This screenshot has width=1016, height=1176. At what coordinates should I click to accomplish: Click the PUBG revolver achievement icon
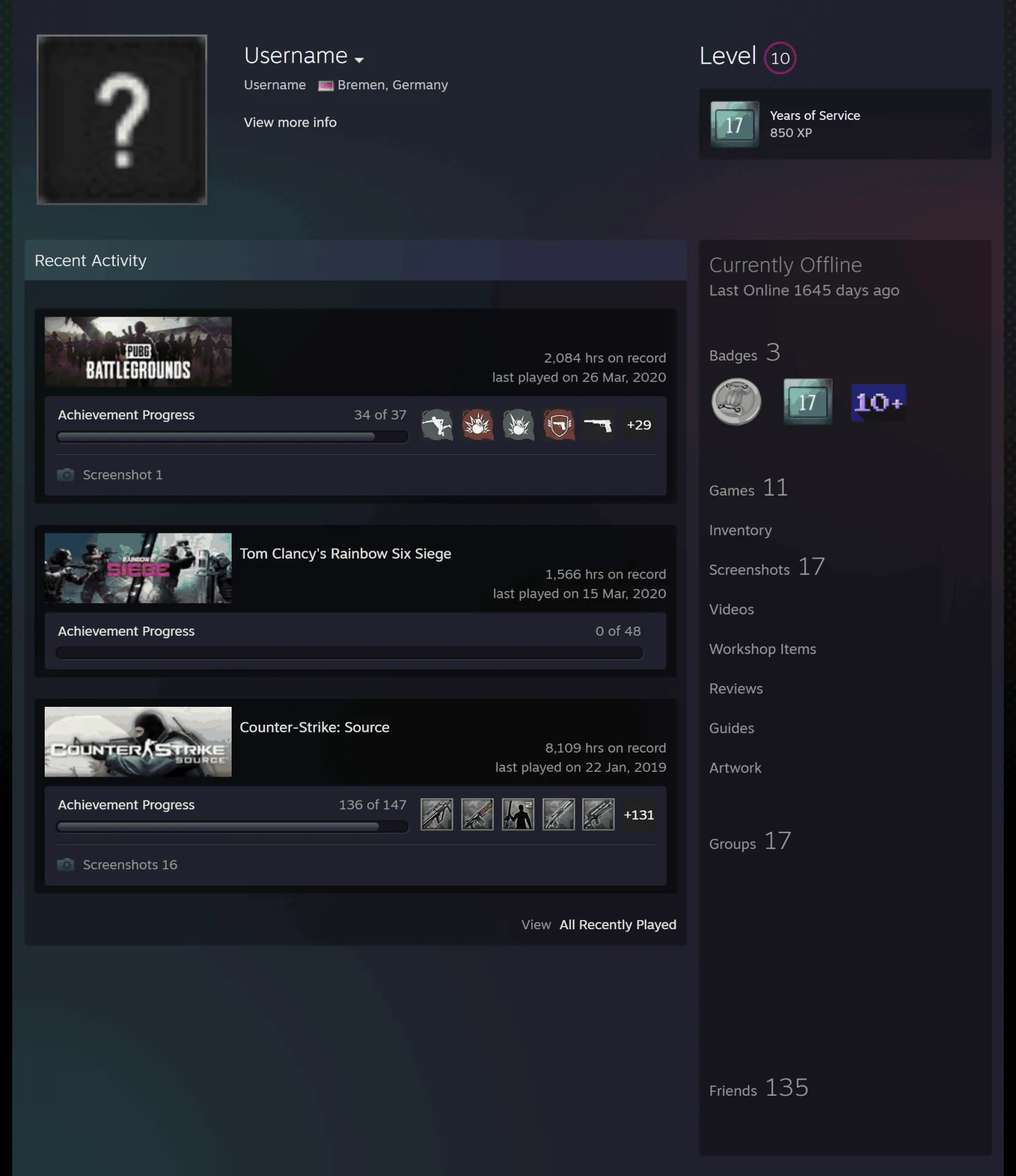[598, 425]
